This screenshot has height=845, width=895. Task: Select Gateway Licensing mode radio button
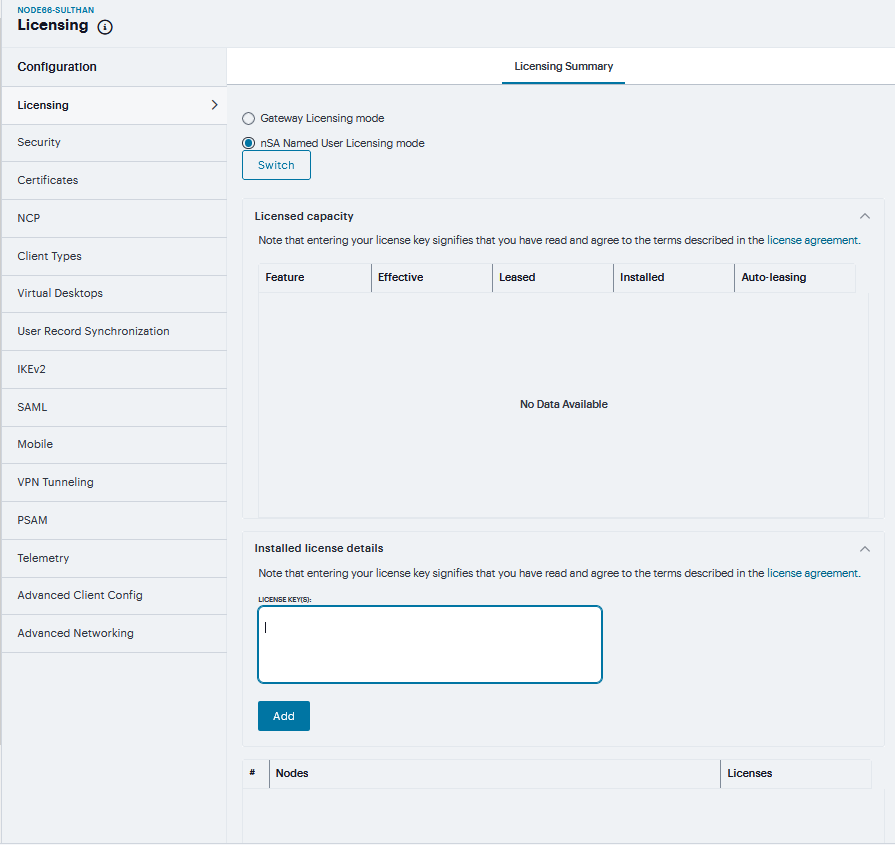pos(249,118)
